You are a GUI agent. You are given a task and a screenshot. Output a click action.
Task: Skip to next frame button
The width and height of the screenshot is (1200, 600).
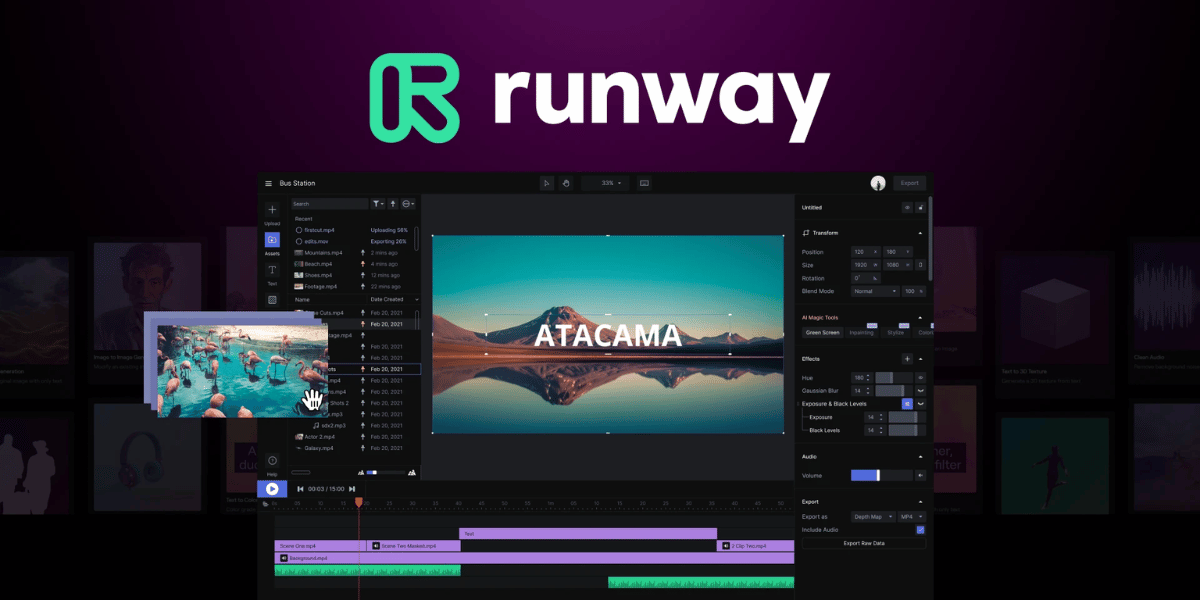tap(352, 489)
